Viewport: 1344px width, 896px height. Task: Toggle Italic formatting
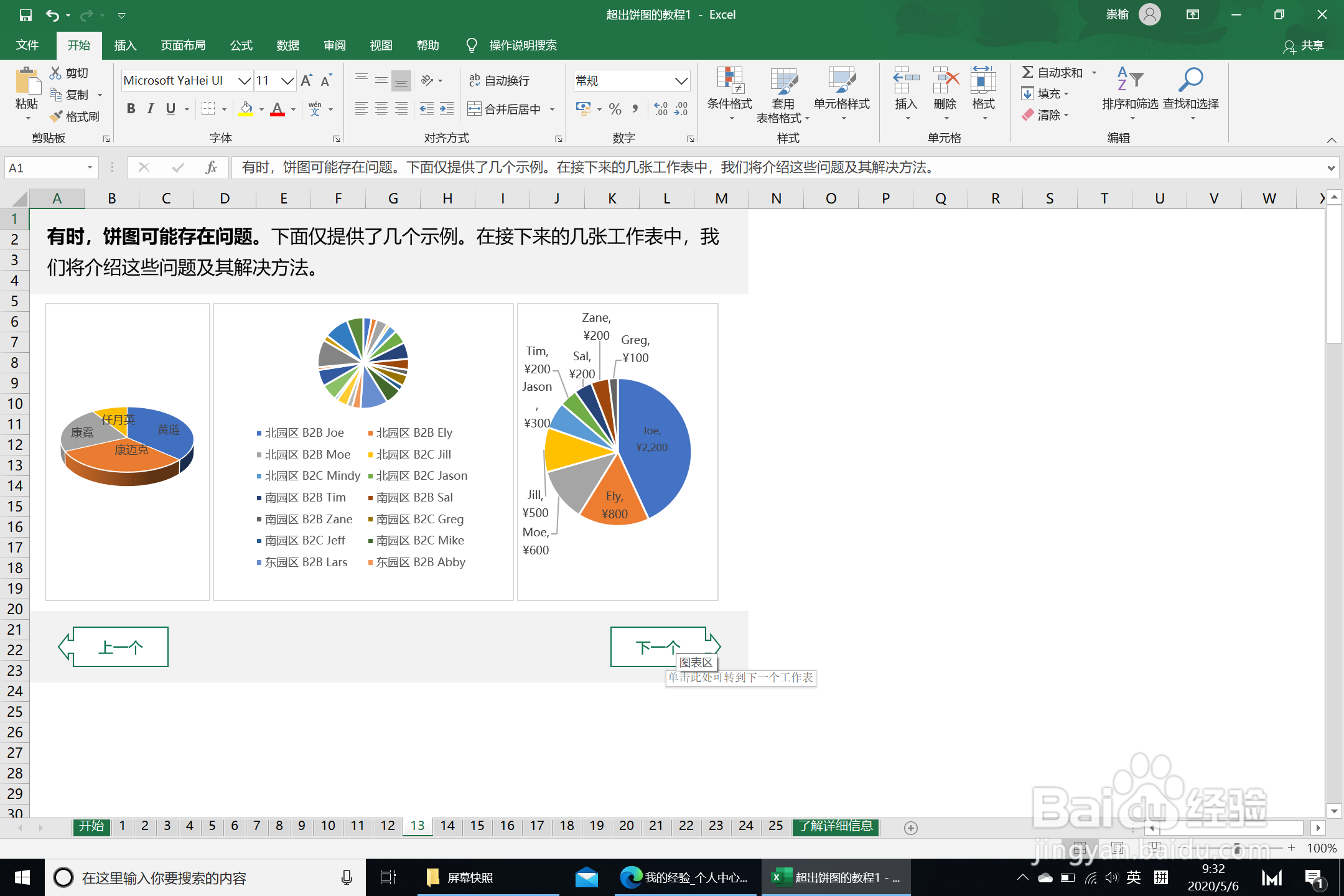pyautogui.click(x=151, y=109)
